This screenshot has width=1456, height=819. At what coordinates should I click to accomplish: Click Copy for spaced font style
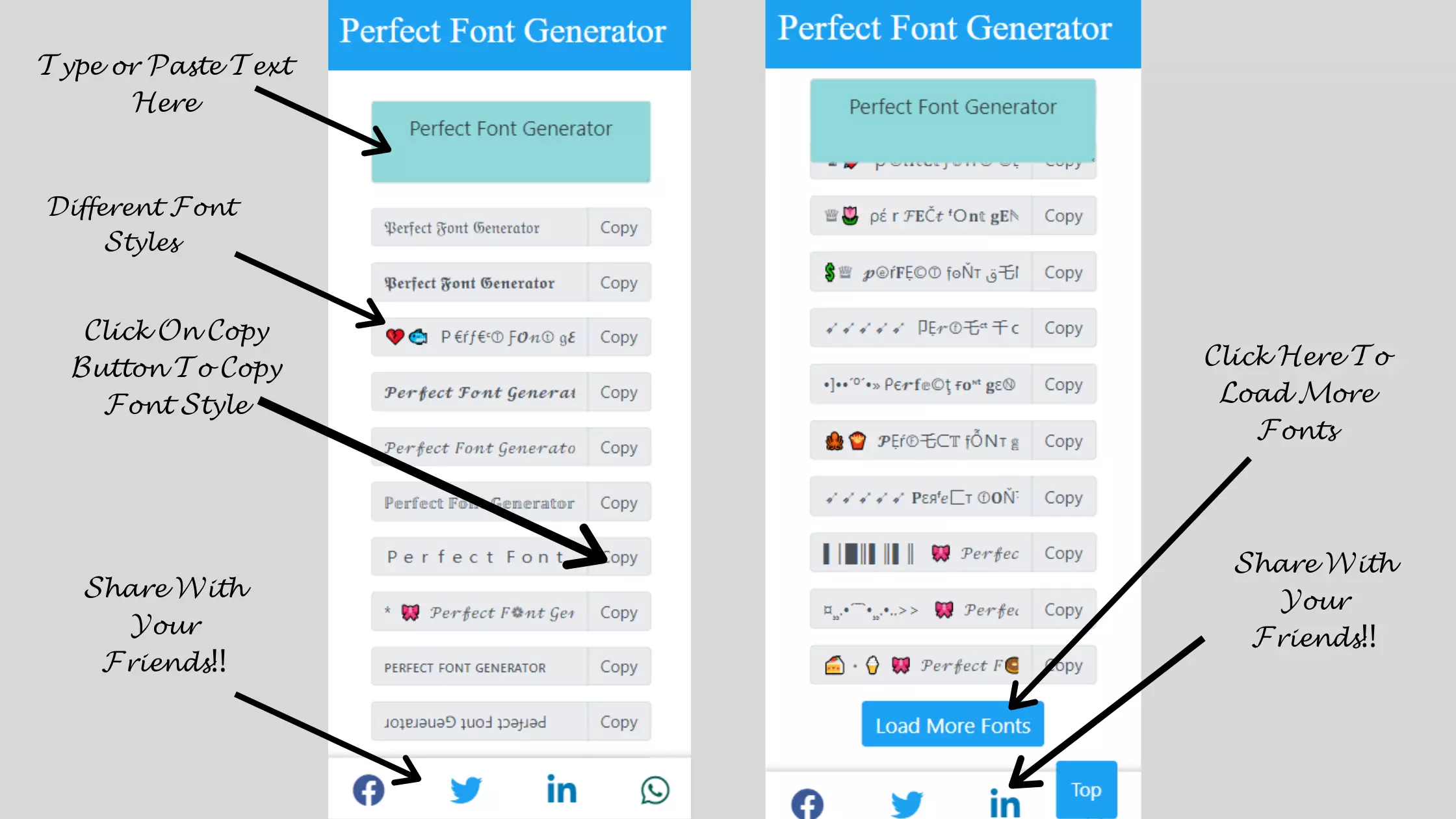[x=619, y=557]
